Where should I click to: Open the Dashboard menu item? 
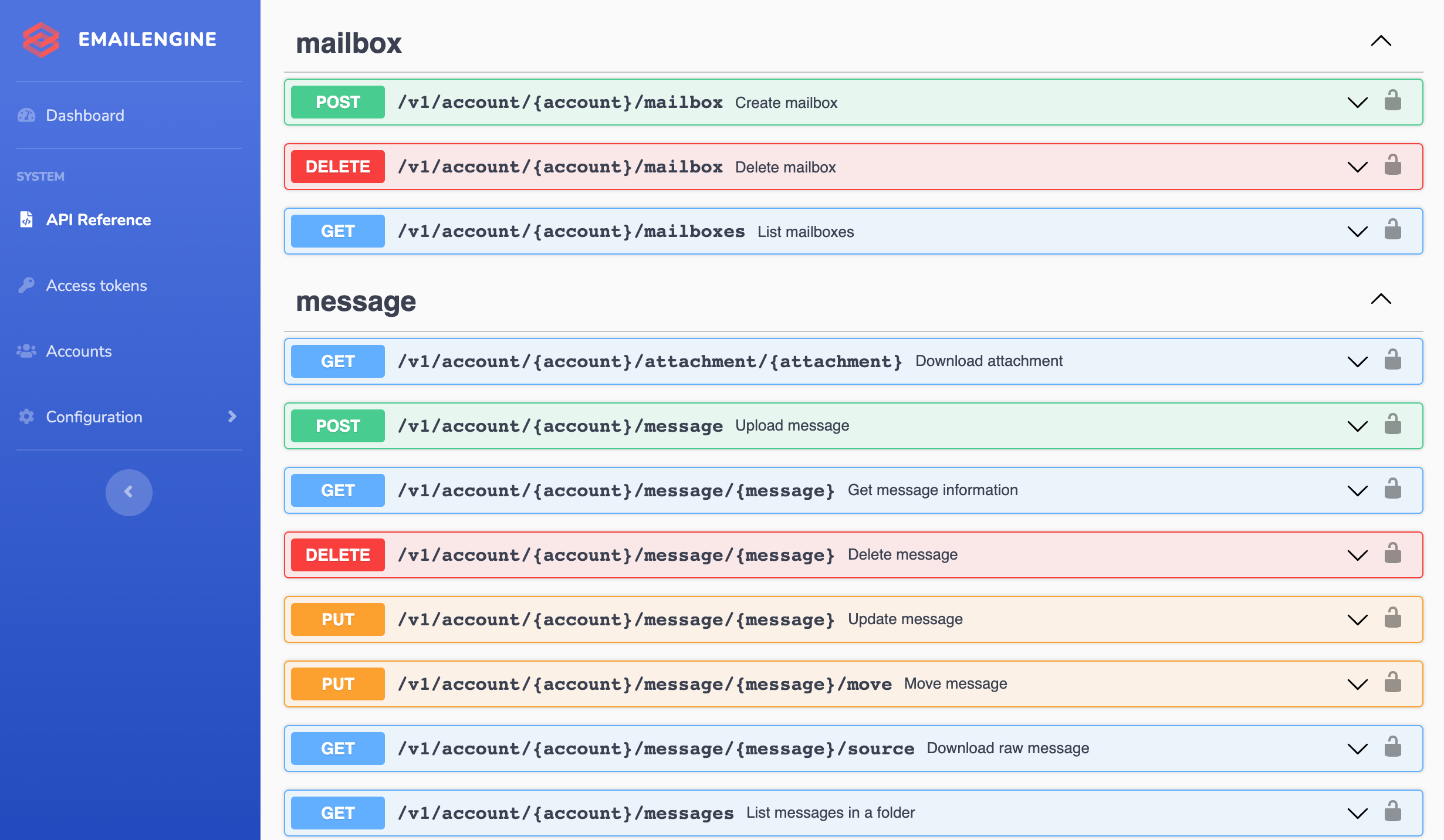click(84, 116)
